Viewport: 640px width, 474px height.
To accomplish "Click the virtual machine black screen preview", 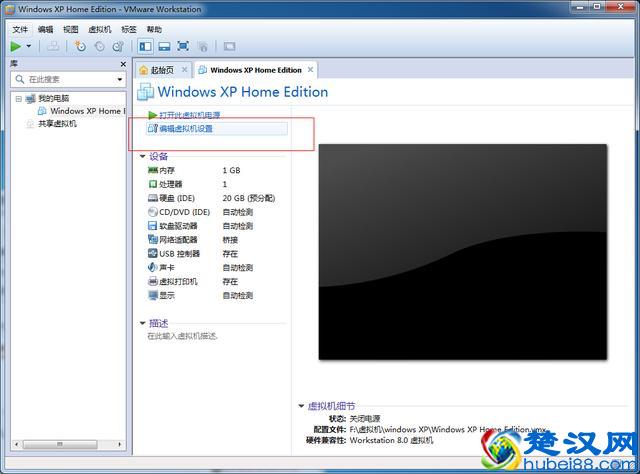I will [x=463, y=252].
